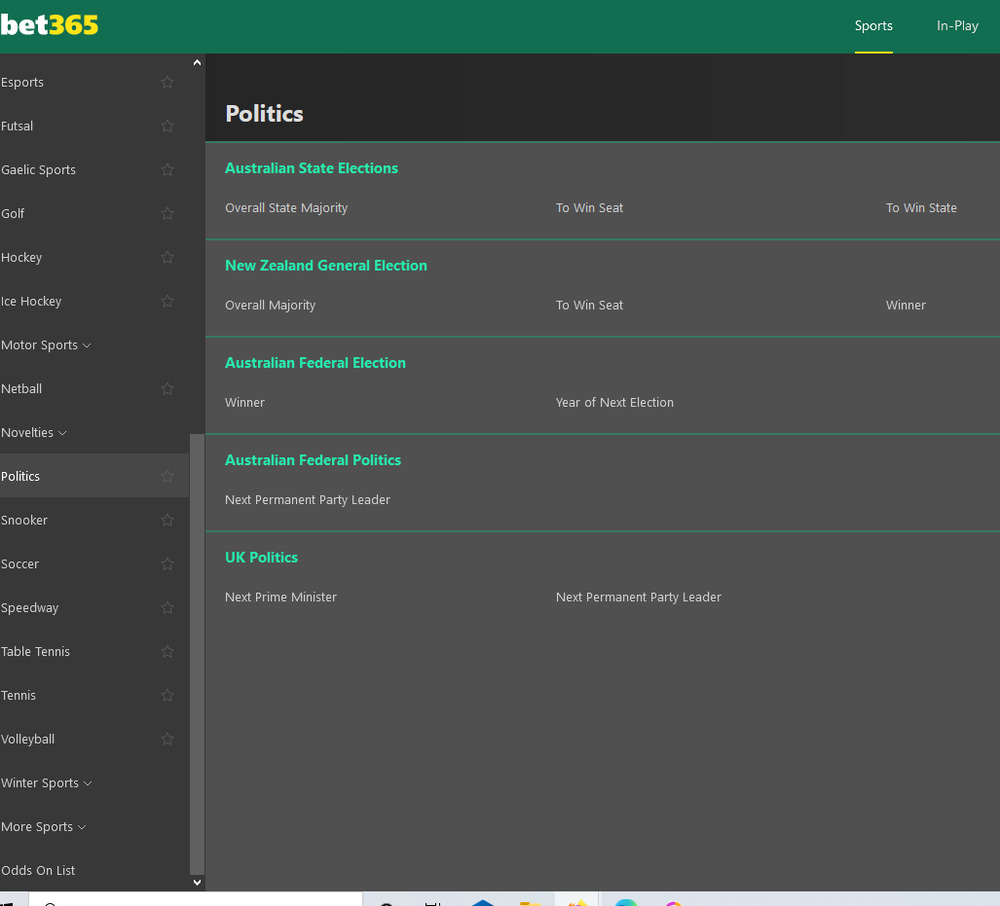Click the bet365 logo
This screenshot has width=1000, height=906.
pos(50,25)
